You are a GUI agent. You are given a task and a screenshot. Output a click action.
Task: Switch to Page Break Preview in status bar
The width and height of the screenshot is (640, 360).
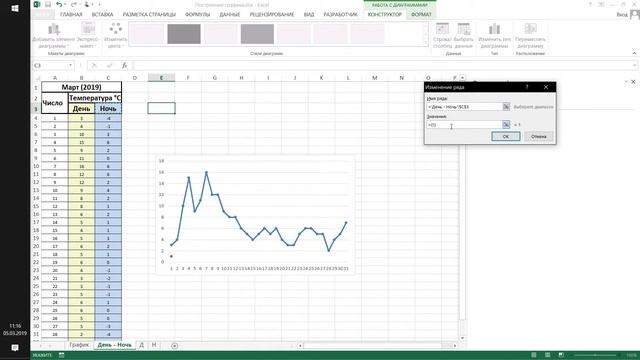tap(561, 355)
